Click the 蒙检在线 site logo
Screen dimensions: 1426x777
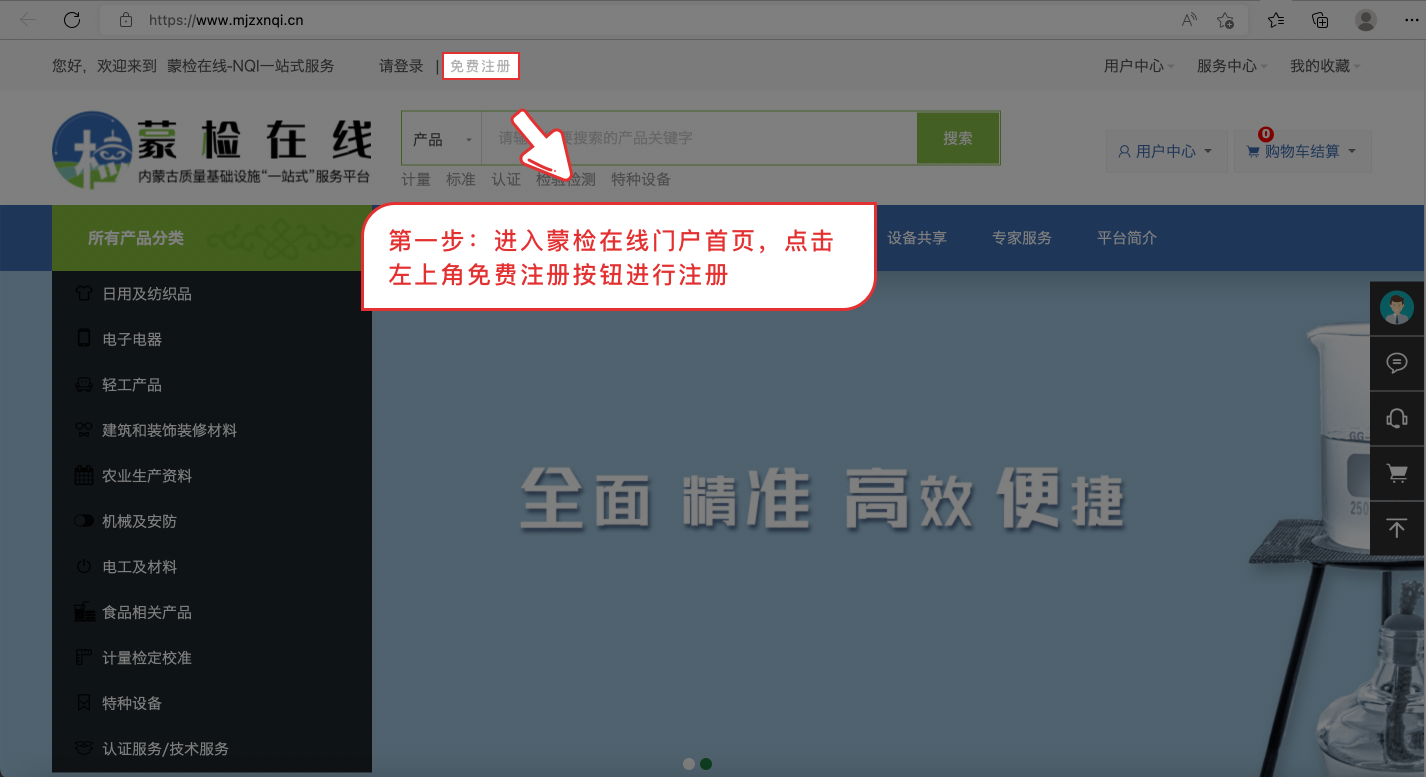tap(212, 150)
